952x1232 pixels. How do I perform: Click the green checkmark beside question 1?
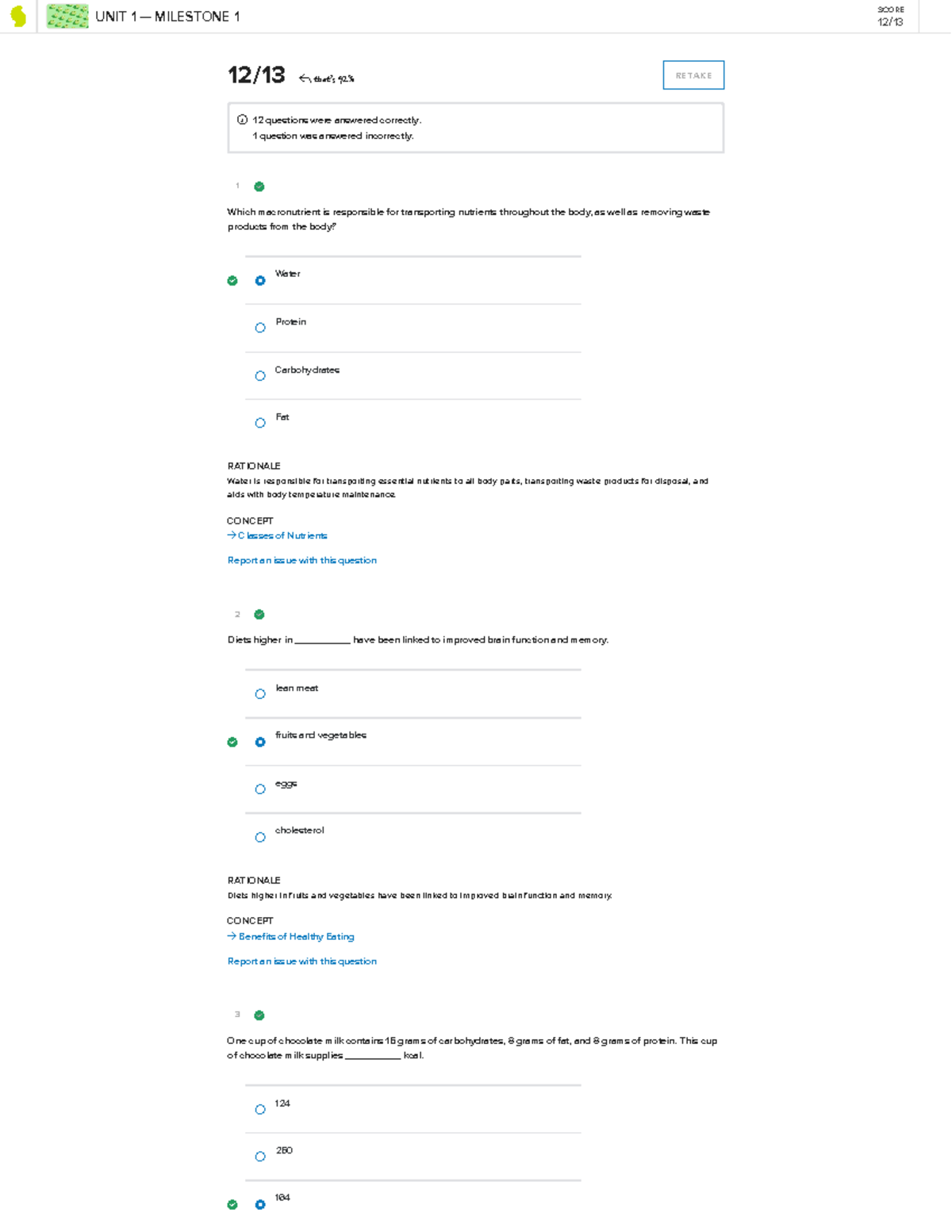(x=258, y=186)
